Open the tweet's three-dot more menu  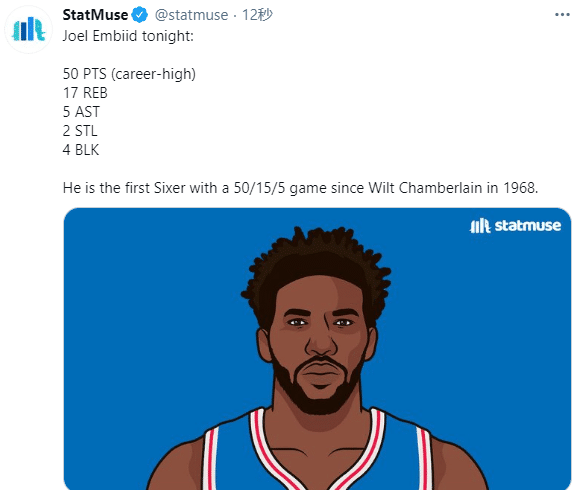[562, 15]
